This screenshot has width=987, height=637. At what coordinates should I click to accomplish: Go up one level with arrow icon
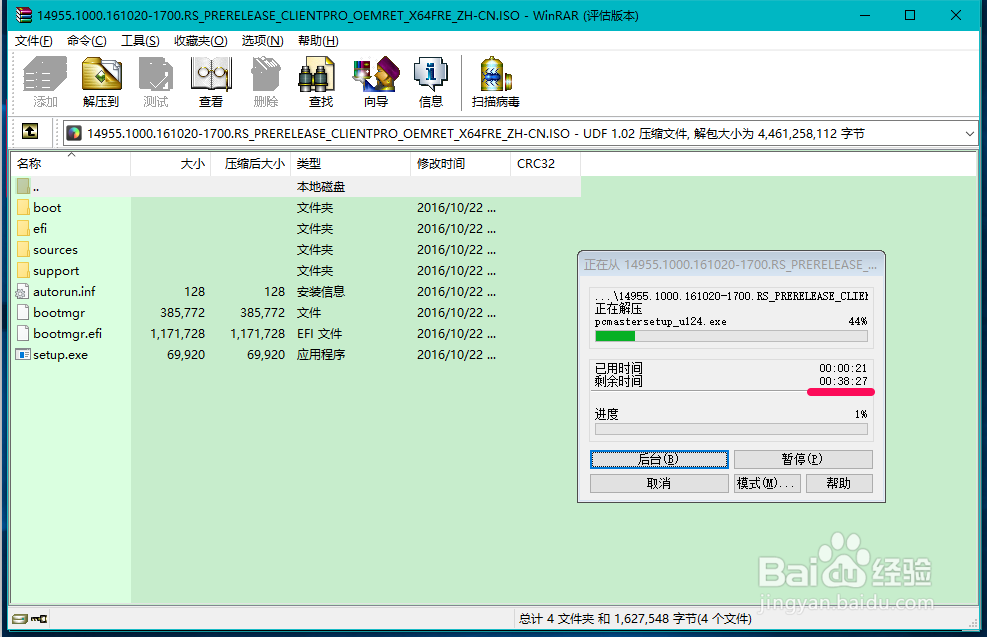pyautogui.click(x=30, y=131)
